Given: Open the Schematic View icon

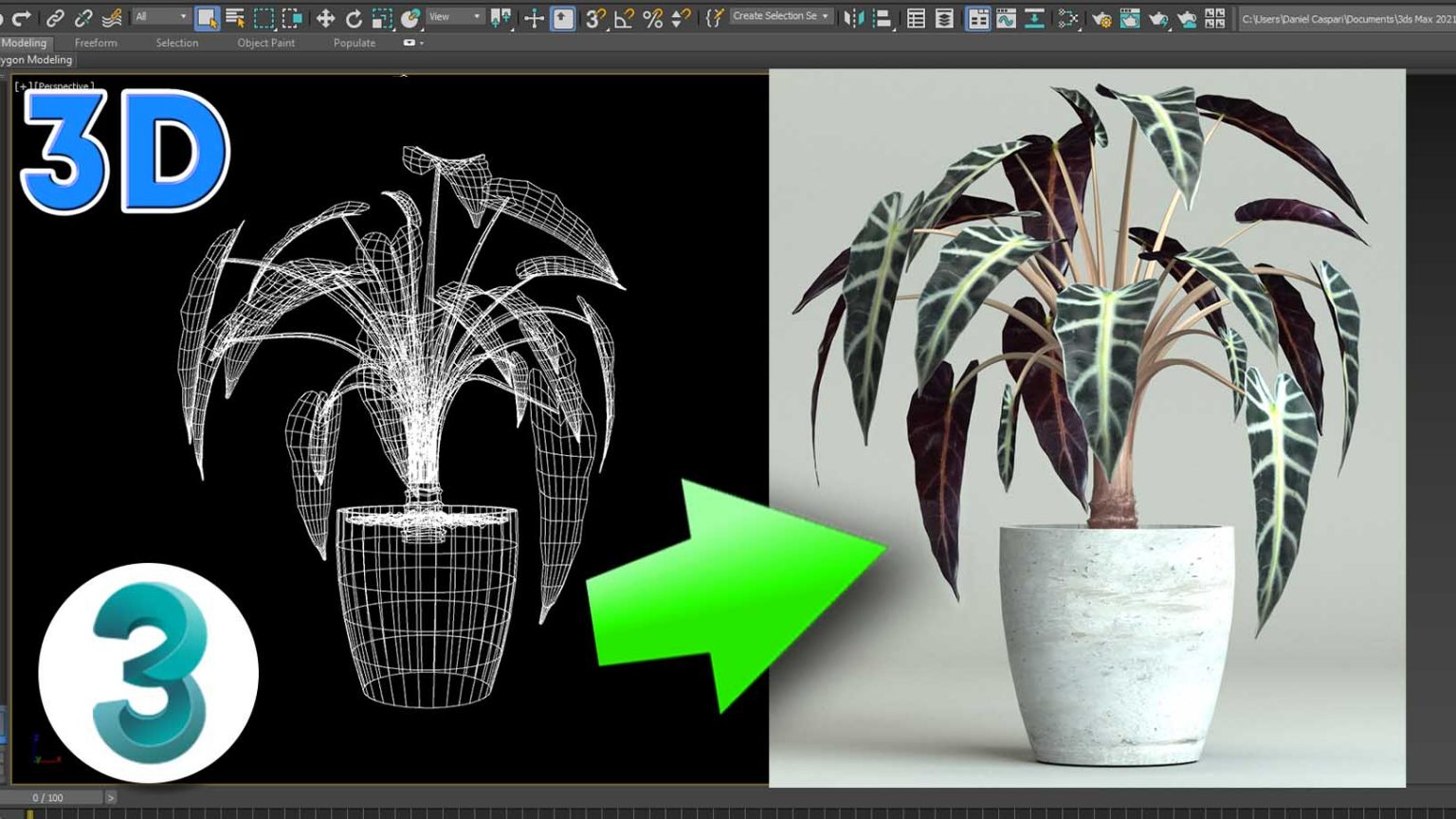Looking at the screenshot, I should coord(1034,17).
